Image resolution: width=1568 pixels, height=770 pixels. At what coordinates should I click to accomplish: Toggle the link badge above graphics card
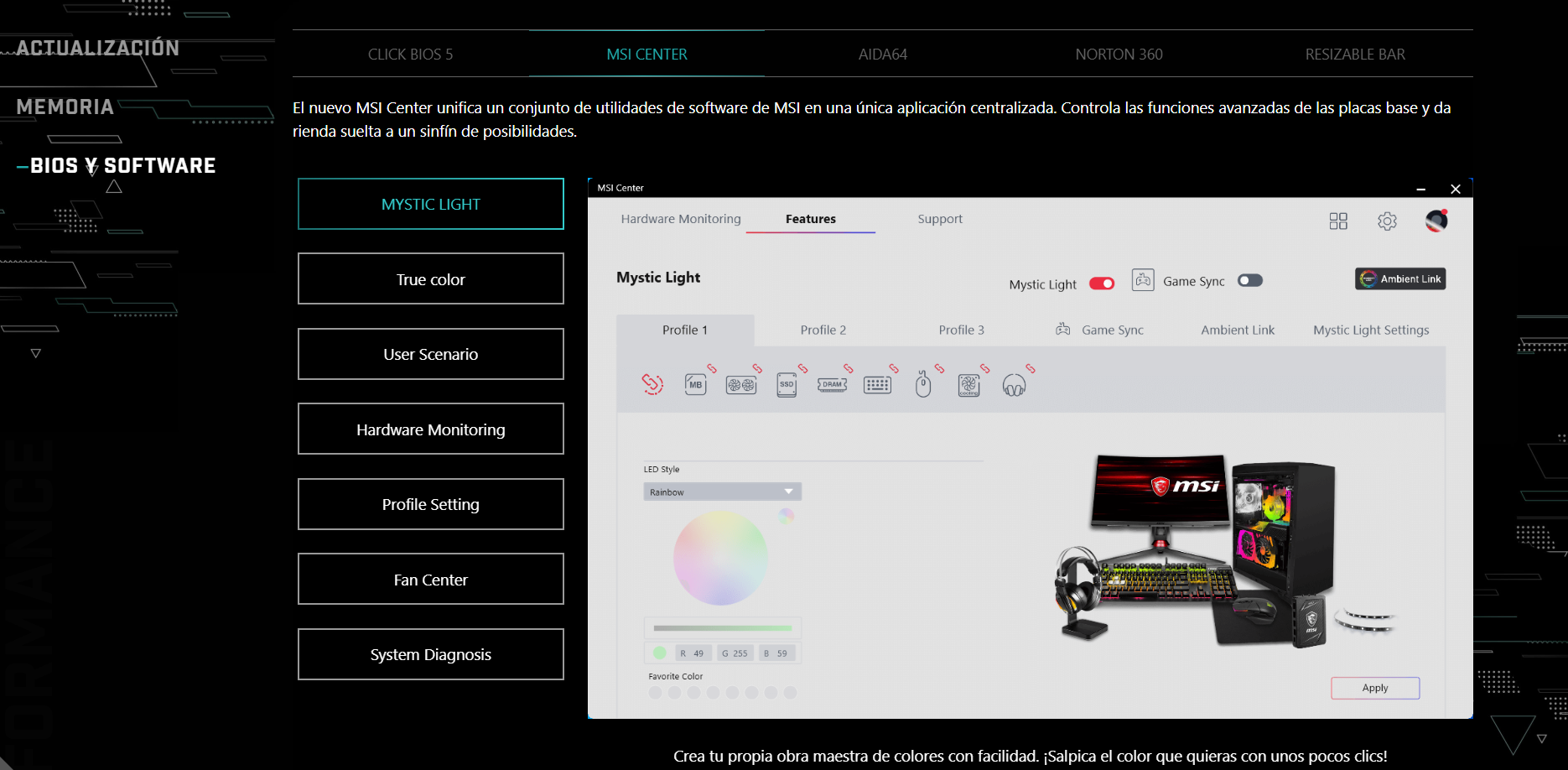pyautogui.click(x=757, y=368)
